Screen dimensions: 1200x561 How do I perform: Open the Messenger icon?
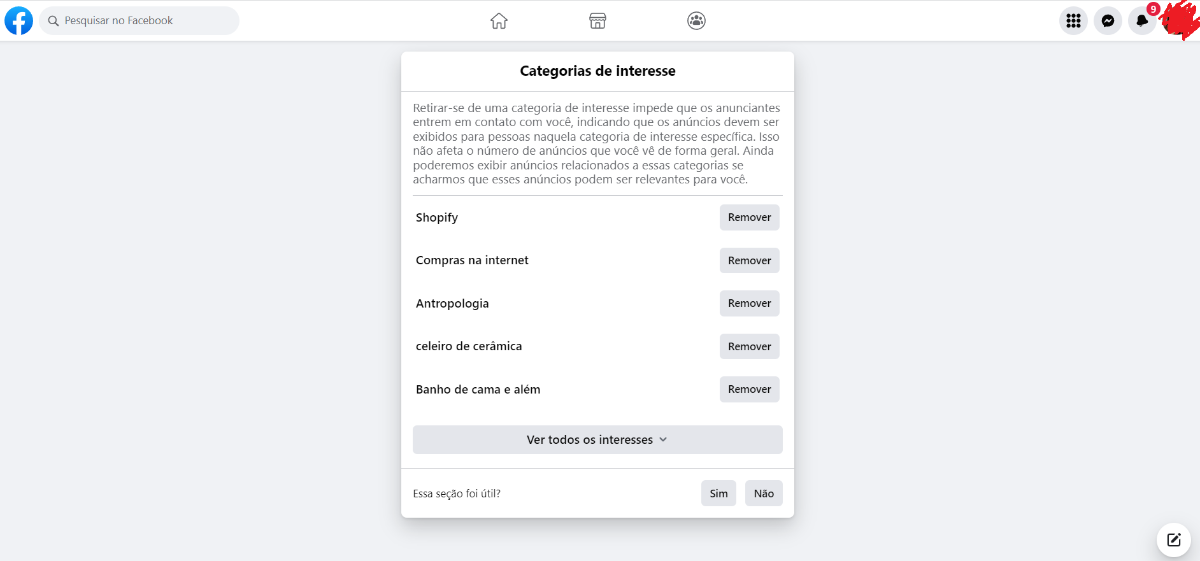(1108, 20)
